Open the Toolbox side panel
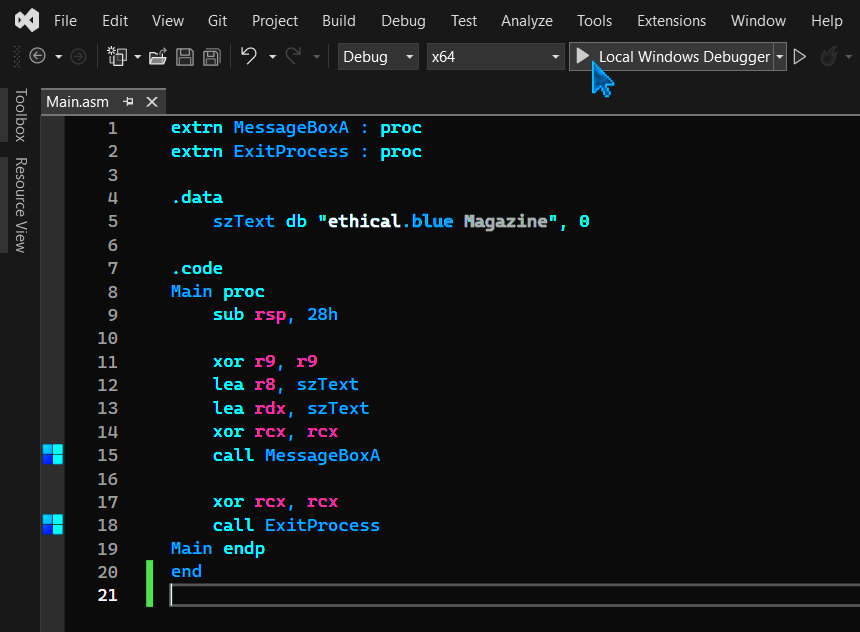This screenshot has height=632, width=860. pyautogui.click(x=20, y=115)
